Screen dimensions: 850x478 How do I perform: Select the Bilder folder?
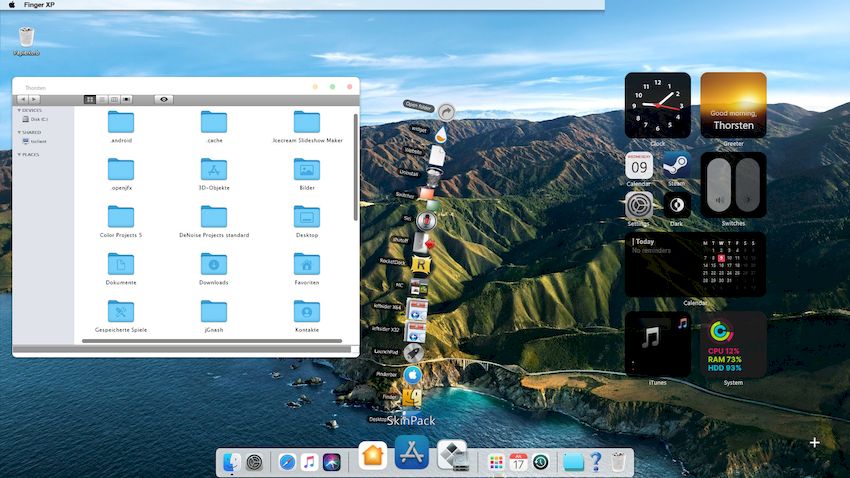pyautogui.click(x=307, y=174)
